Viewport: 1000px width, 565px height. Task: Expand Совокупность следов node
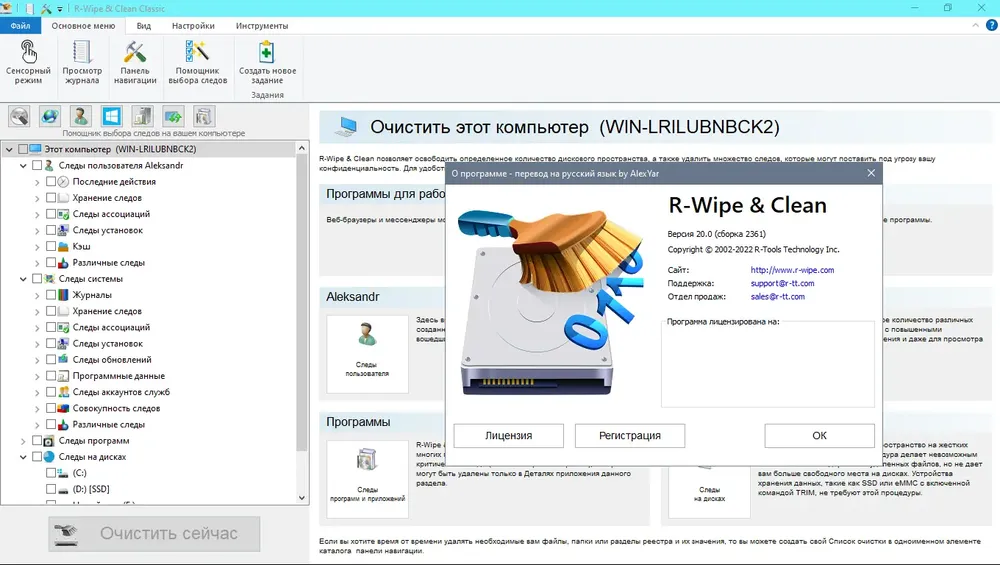point(37,408)
